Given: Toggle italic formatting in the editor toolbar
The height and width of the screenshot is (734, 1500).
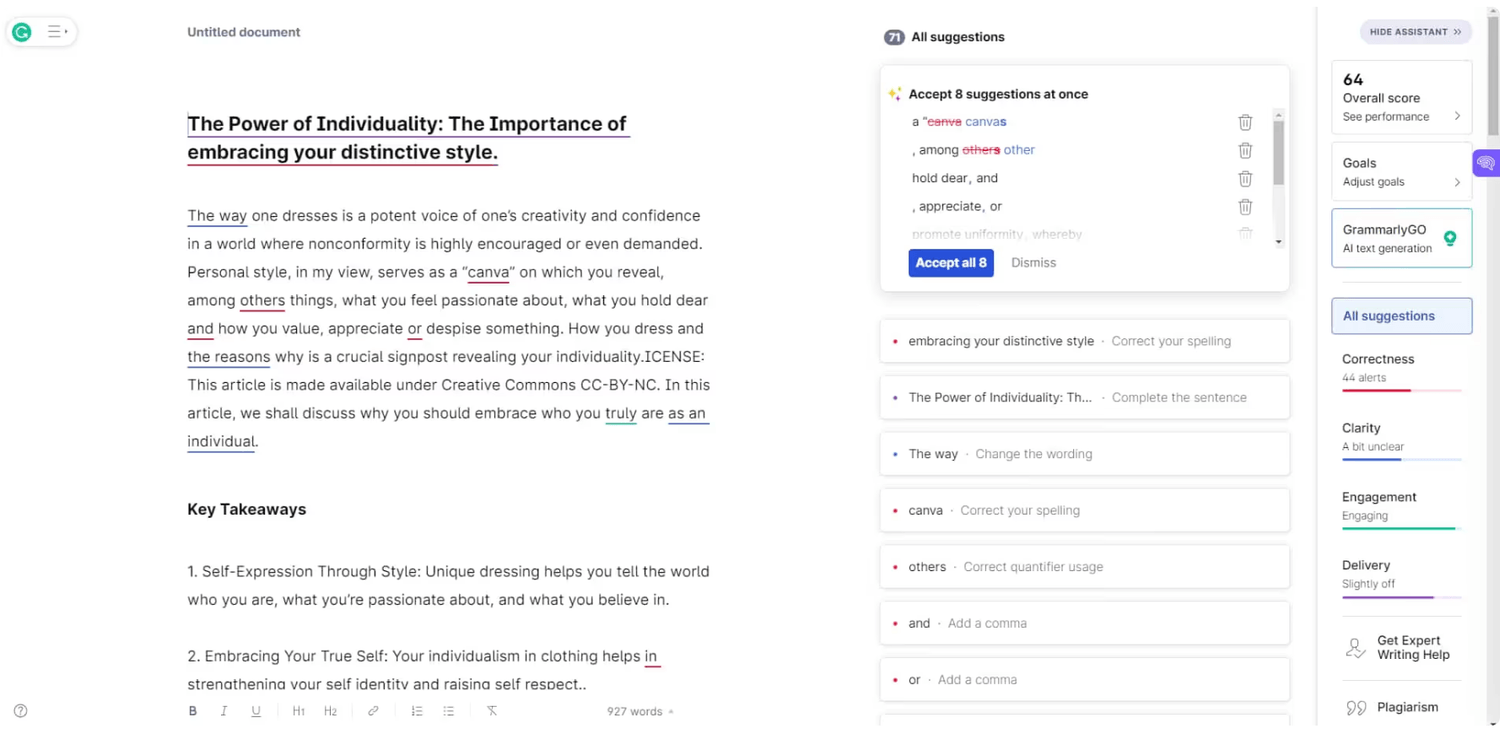Looking at the screenshot, I should (x=224, y=711).
